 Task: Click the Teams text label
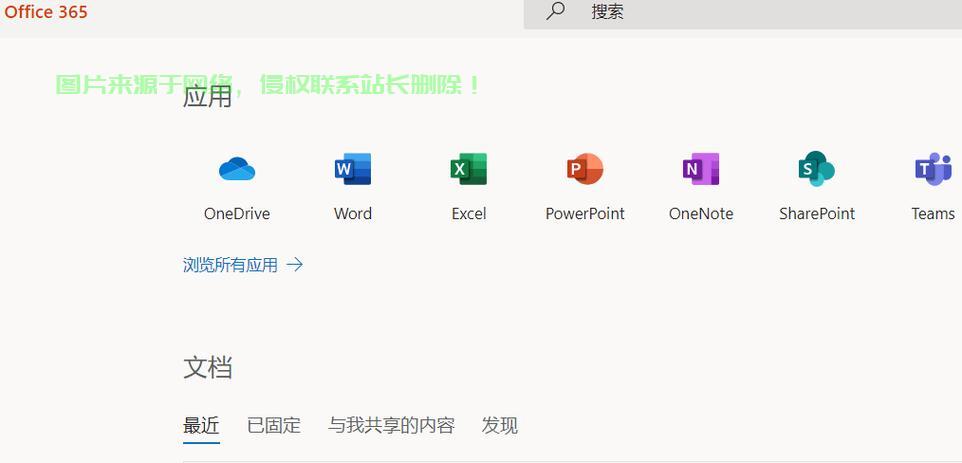pyautogui.click(x=933, y=213)
